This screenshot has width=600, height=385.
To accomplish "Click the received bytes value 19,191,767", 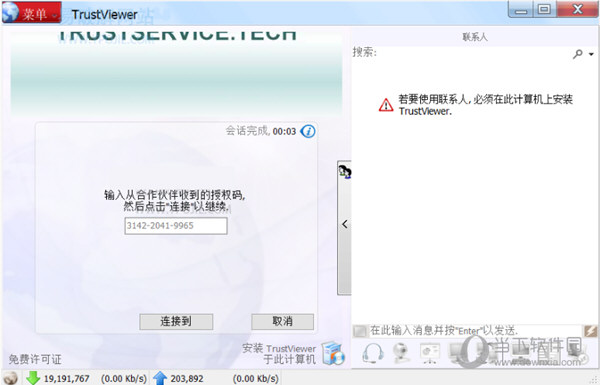I will coord(67,378).
